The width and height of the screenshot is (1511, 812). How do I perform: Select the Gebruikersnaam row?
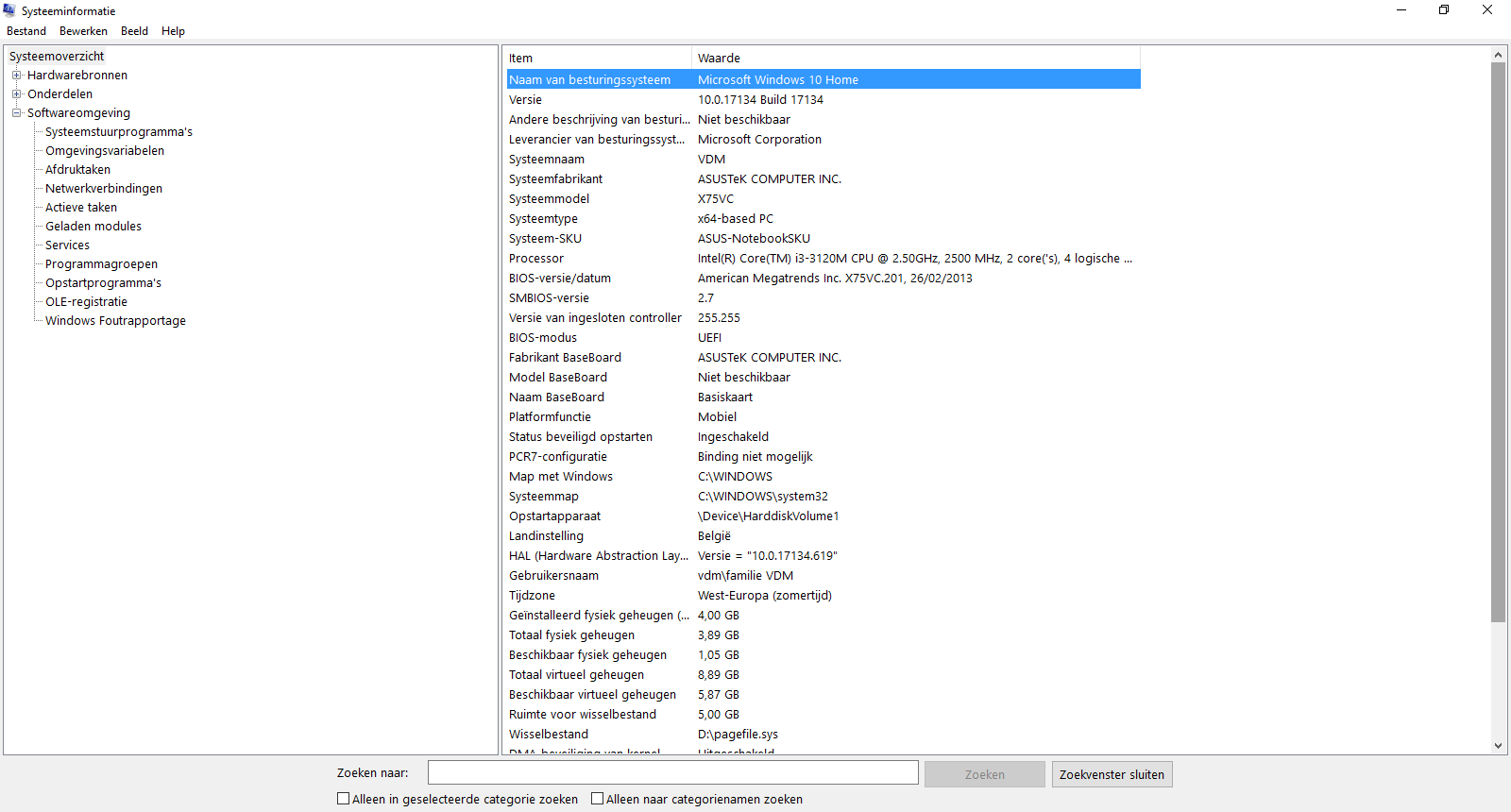pyautogui.click(x=823, y=576)
